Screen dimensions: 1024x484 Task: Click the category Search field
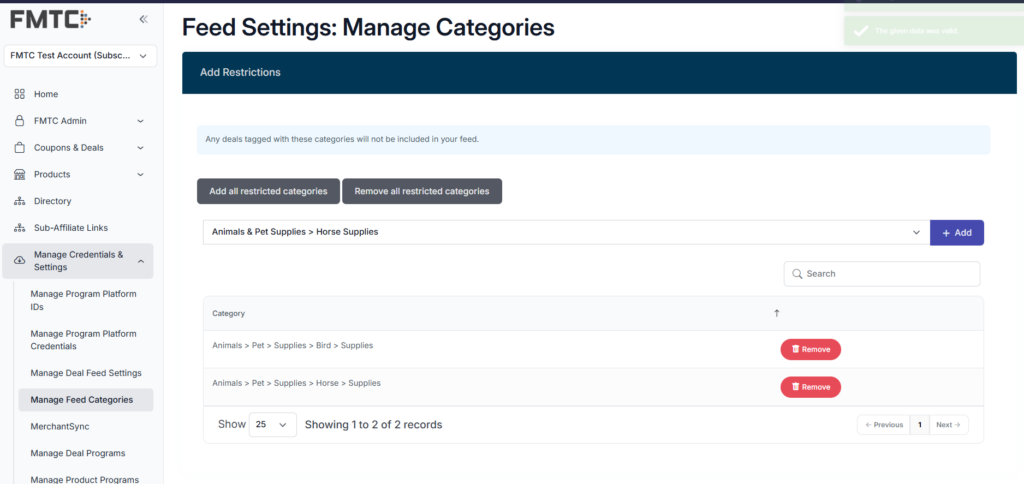click(x=882, y=274)
